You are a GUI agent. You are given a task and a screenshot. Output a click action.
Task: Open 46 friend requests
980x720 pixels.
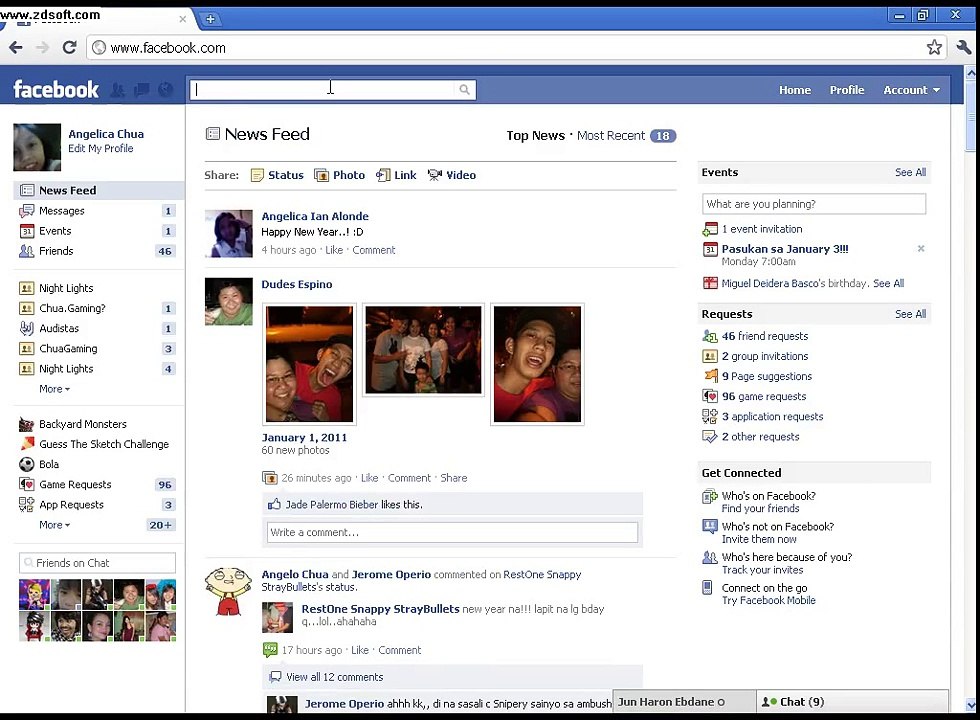764,336
